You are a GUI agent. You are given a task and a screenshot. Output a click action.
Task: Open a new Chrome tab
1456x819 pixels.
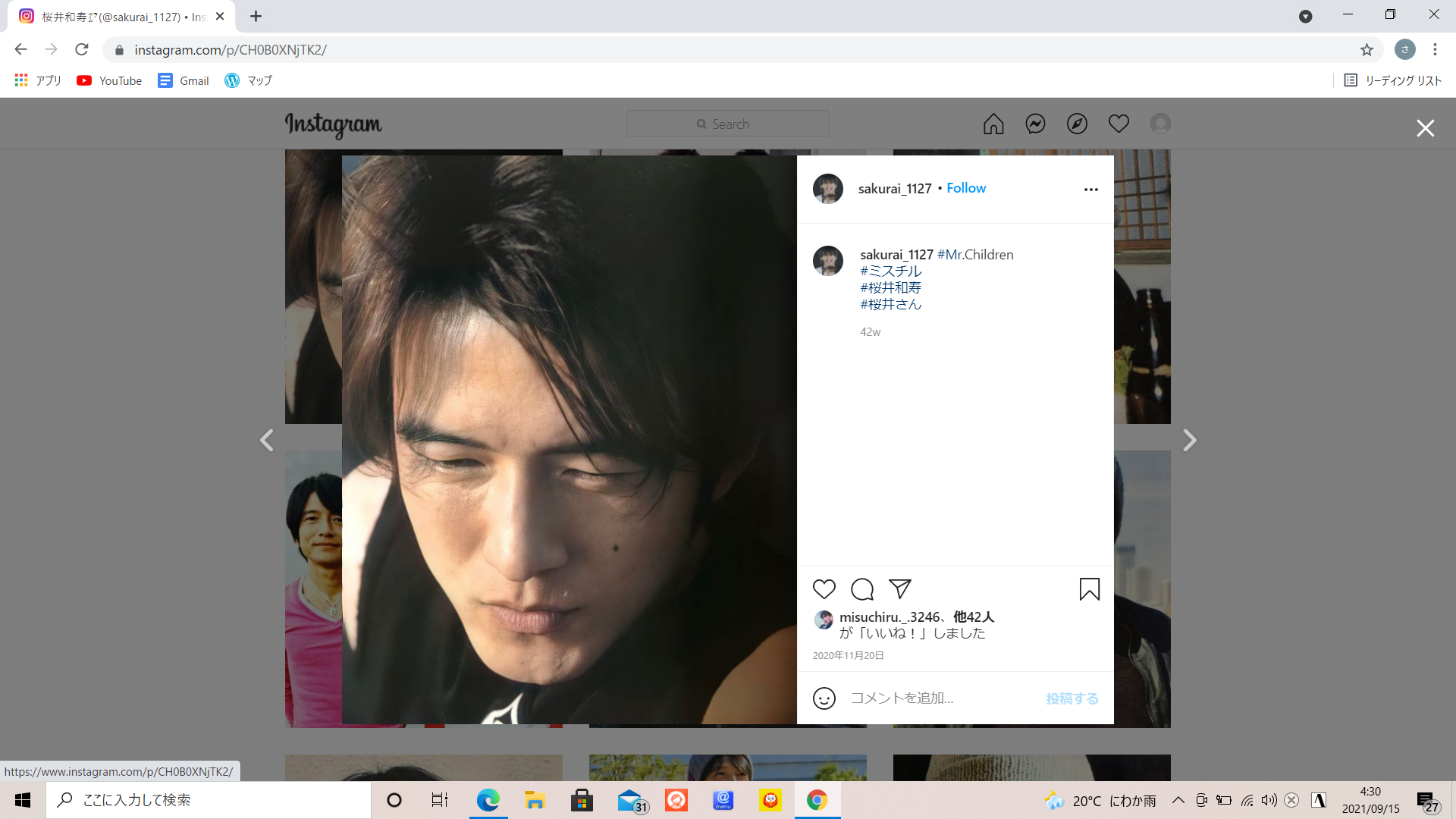click(x=256, y=16)
